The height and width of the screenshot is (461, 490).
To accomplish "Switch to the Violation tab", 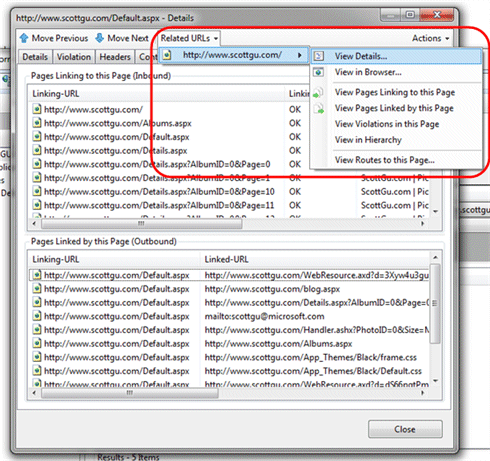I will 74,57.
